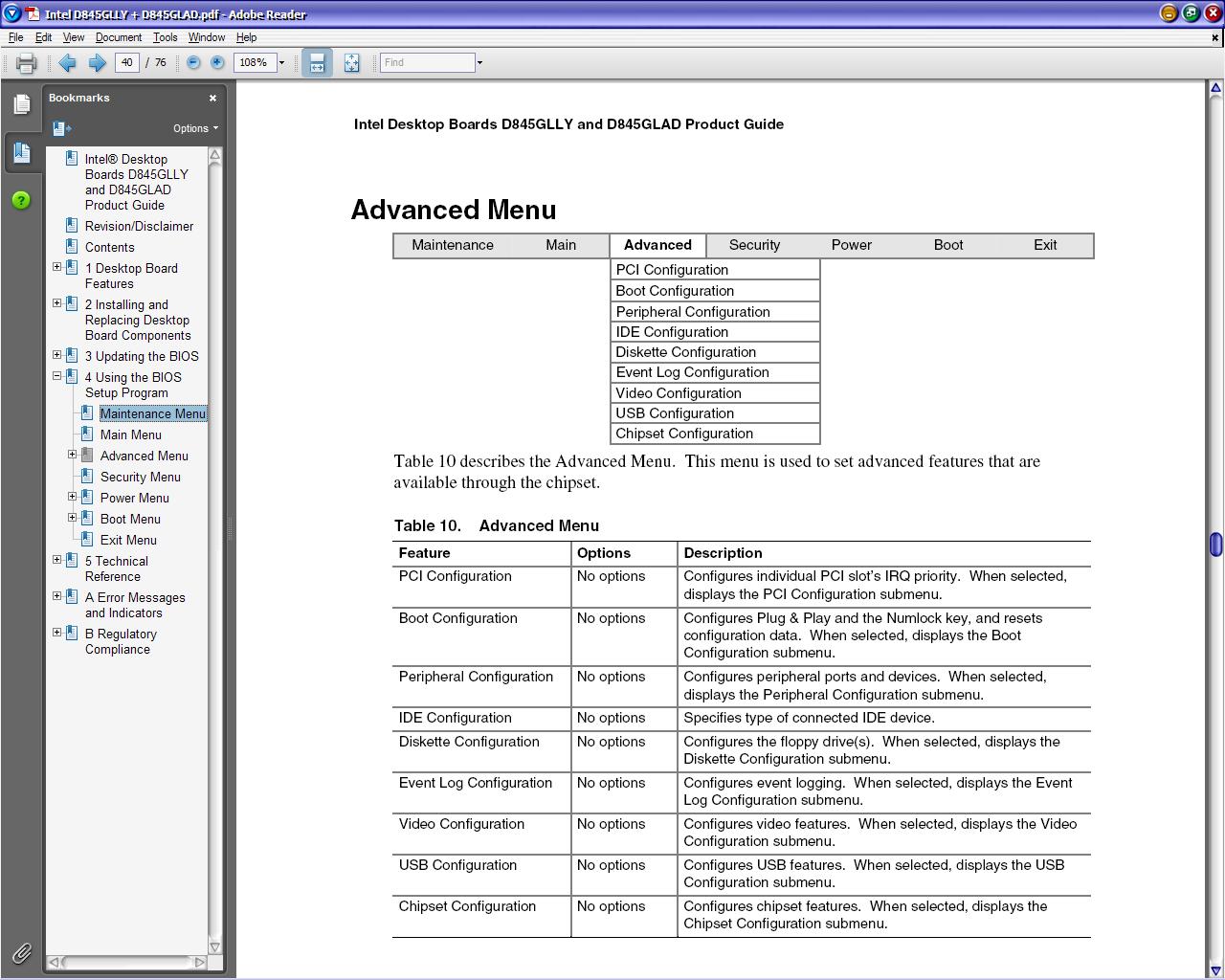This screenshot has height=980, width=1225.
Task: Click the Chipset Configuration table feature cell
Action: 481,916
